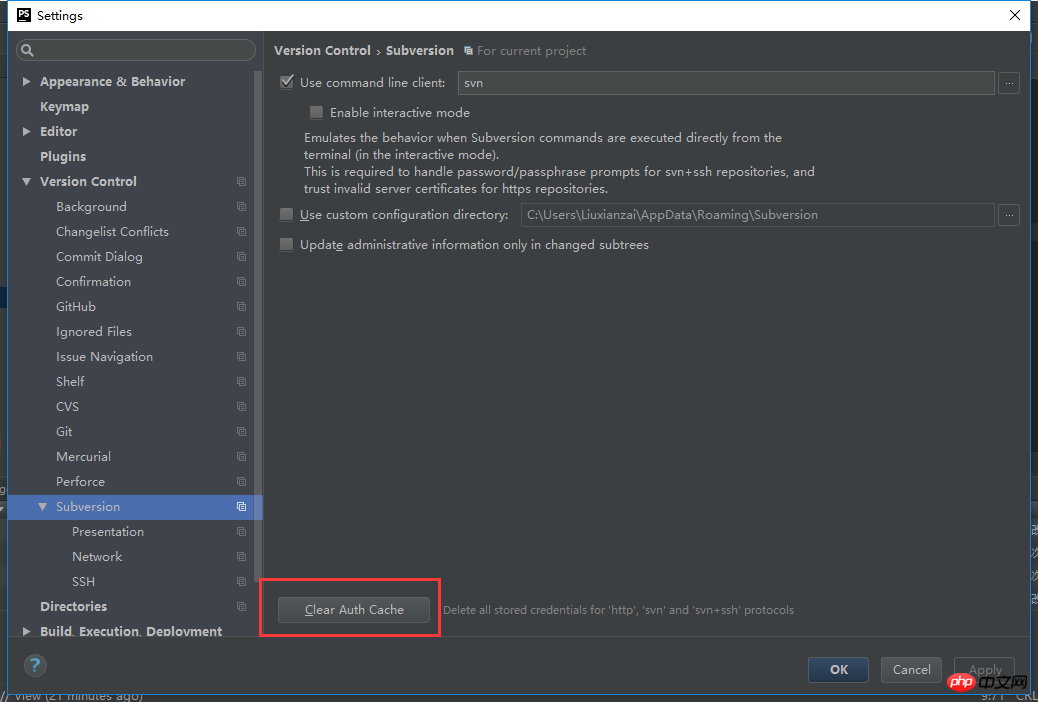Viewport: 1038px width, 702px height.
Task: Enable interactive mode checkbox
Action: (316, 113)
